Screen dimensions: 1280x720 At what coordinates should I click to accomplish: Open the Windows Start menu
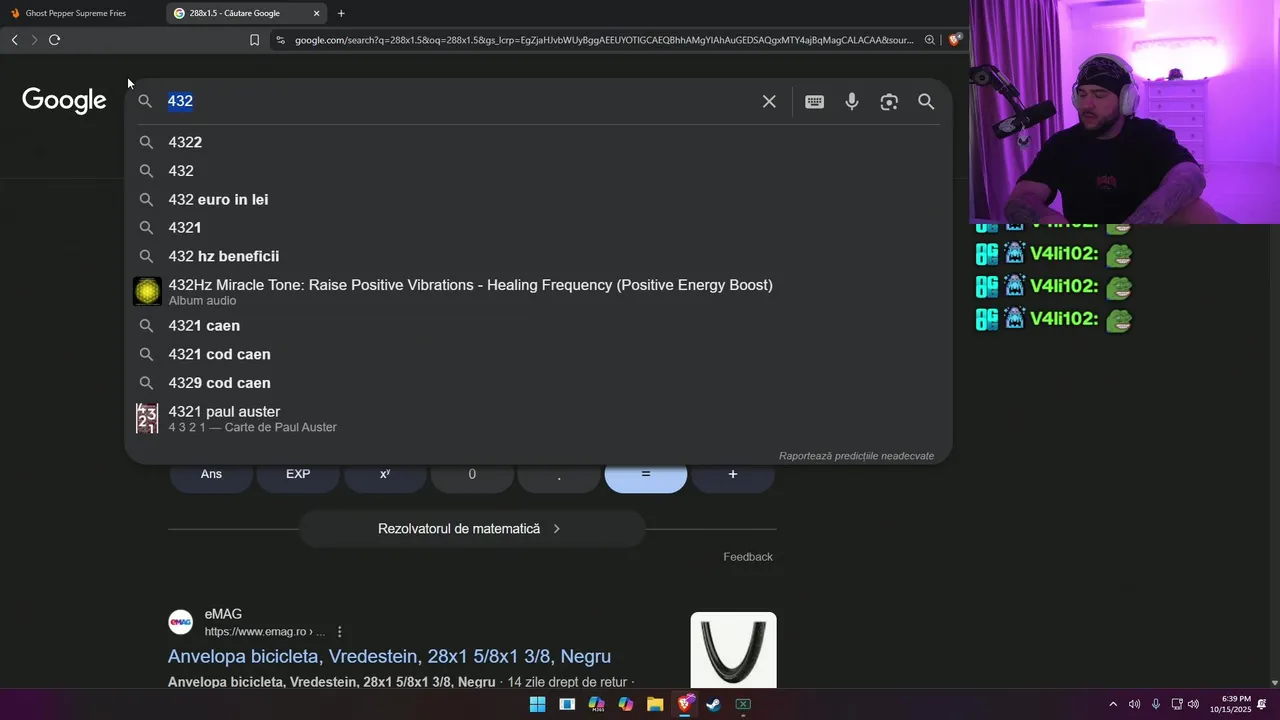coord(537,704)
